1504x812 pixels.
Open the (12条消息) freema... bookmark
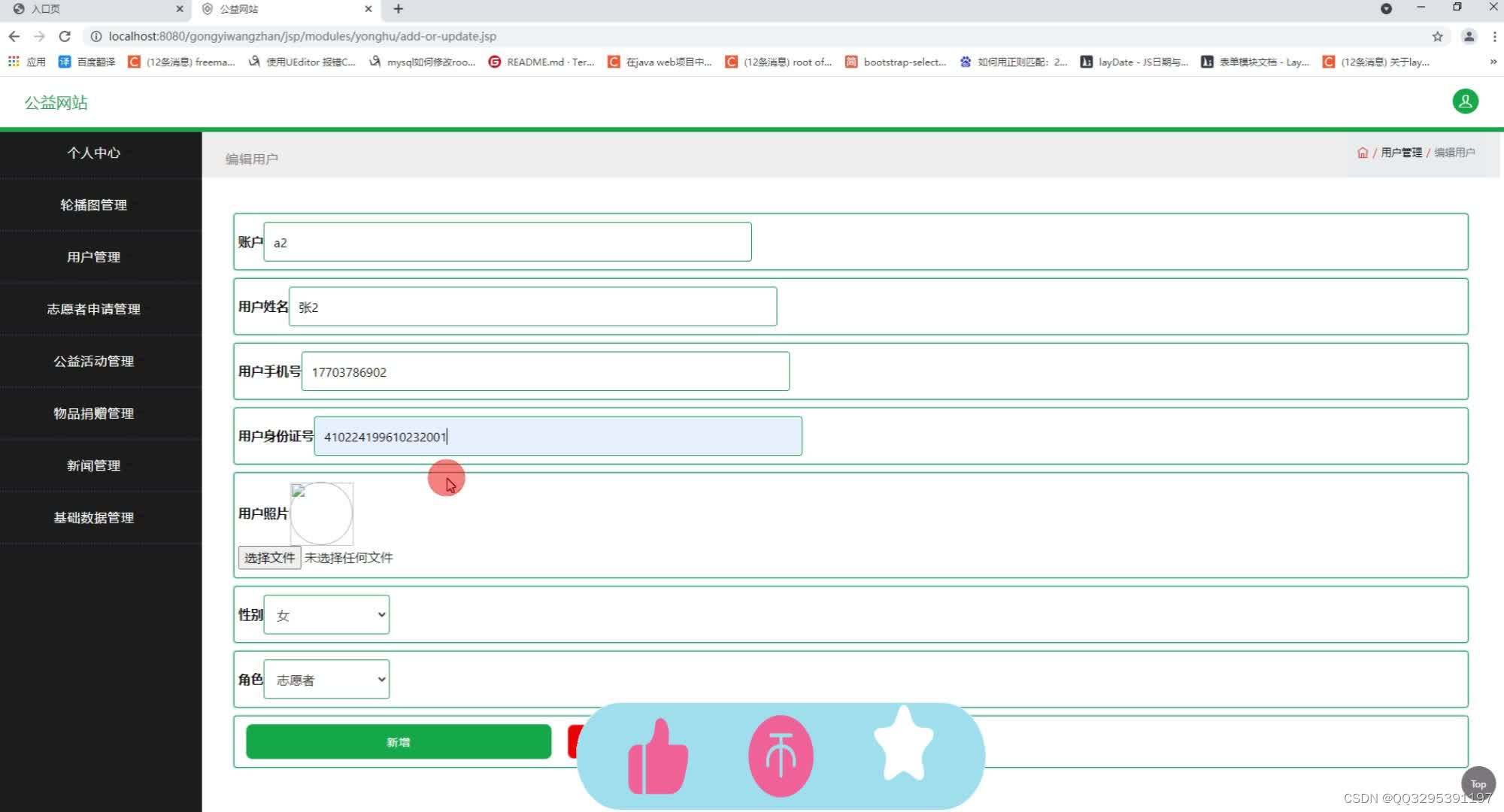pos(182,62)
